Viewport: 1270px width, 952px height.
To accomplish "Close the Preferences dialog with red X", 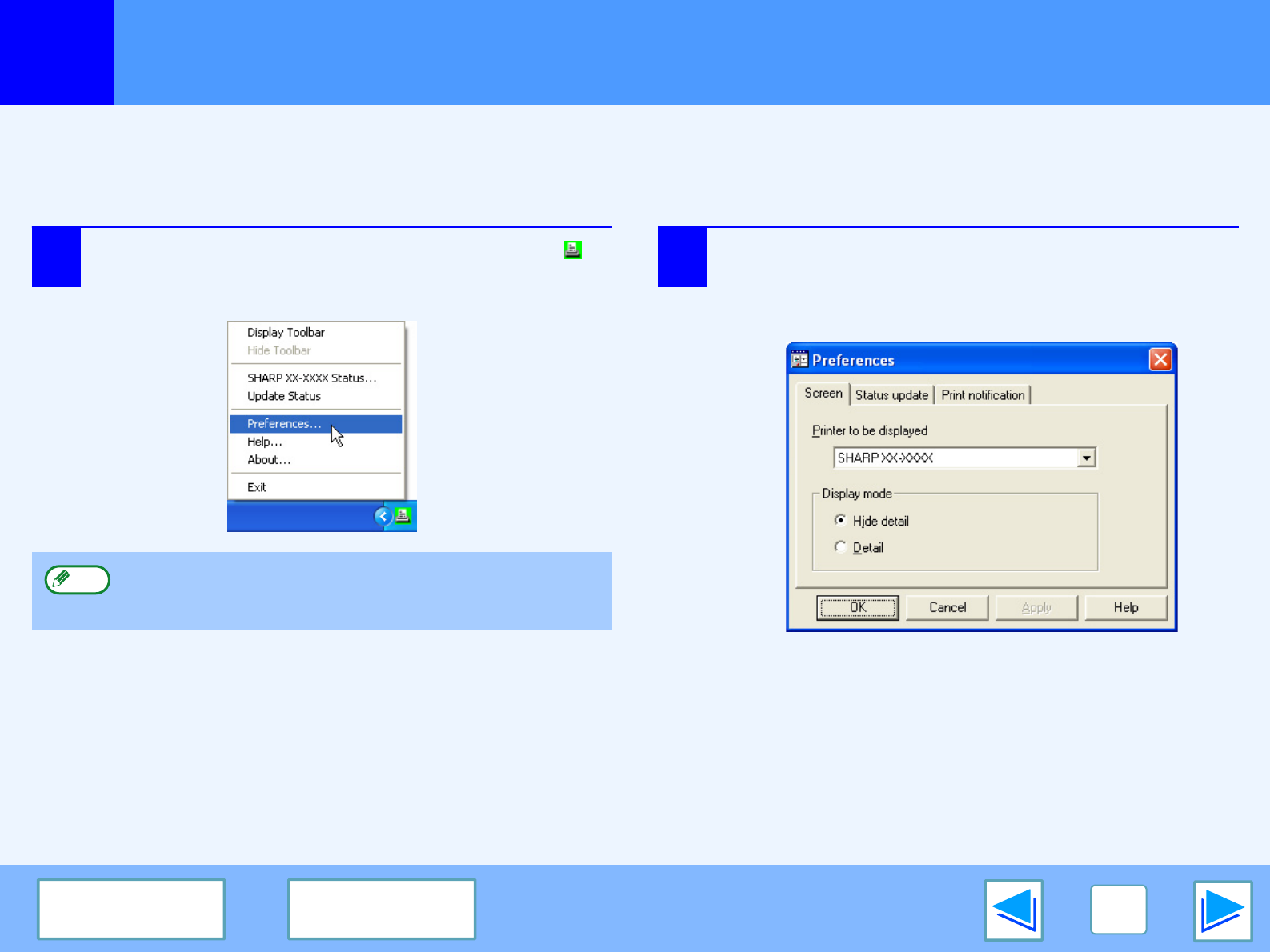I will pyautogui.click(x=1160, y=360).
